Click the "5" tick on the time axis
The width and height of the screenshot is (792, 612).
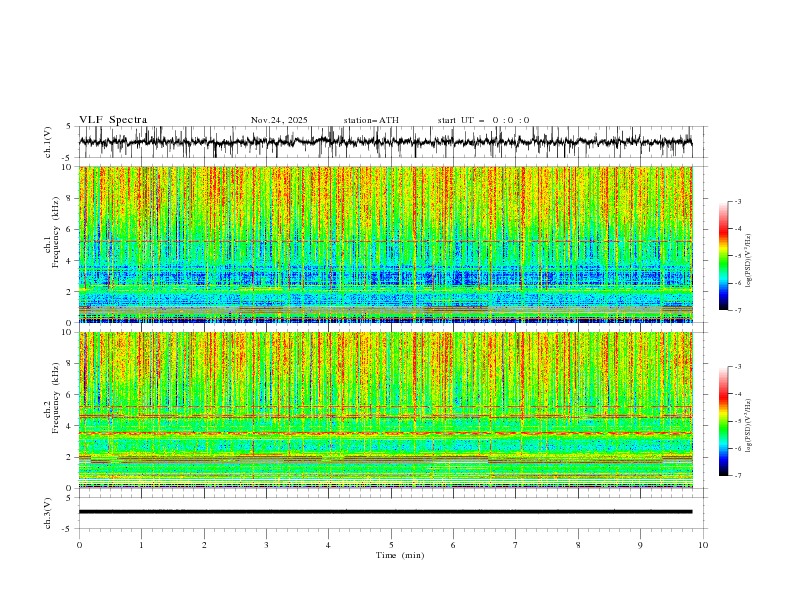[391, 545]
